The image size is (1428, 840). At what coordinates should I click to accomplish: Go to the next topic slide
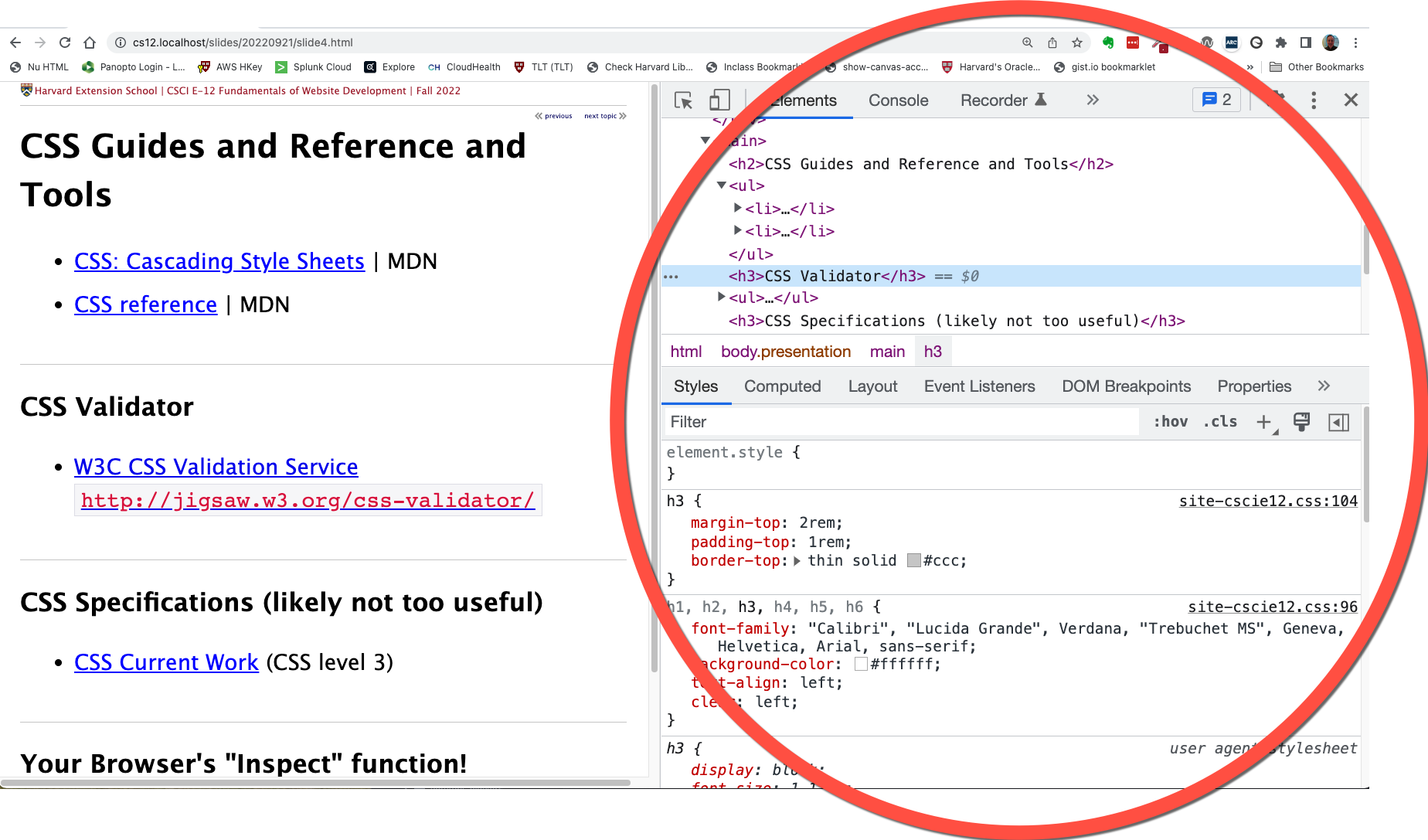605,116
